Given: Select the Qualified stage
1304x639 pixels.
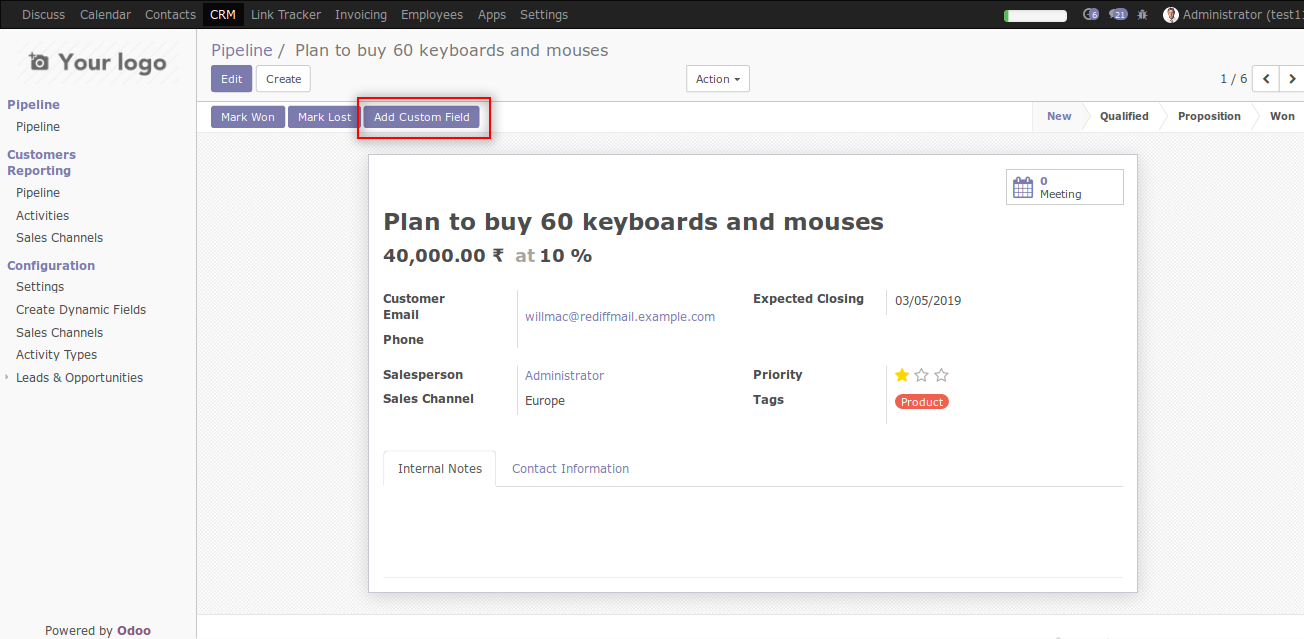Looking at the screenshot, I should pyautogui.click(x=1124, y=116).
